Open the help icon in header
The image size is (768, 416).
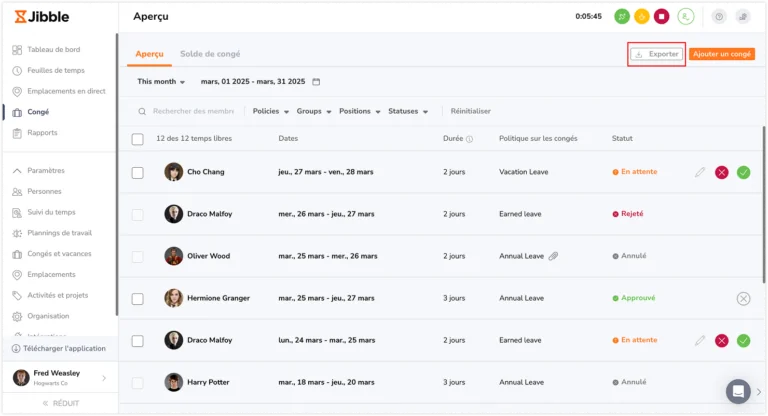pos(719,17)
